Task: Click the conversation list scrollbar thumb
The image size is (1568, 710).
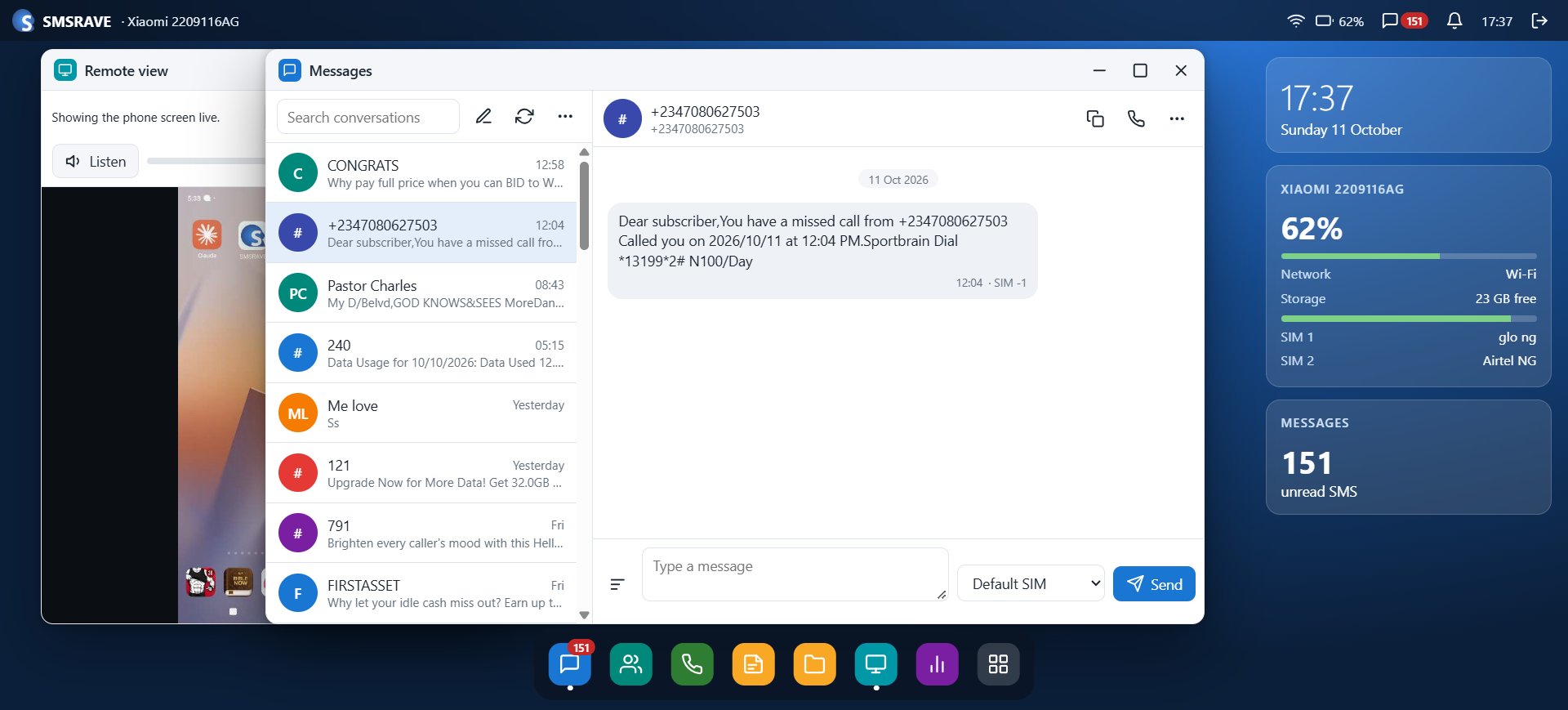Action: pos(584,206)
